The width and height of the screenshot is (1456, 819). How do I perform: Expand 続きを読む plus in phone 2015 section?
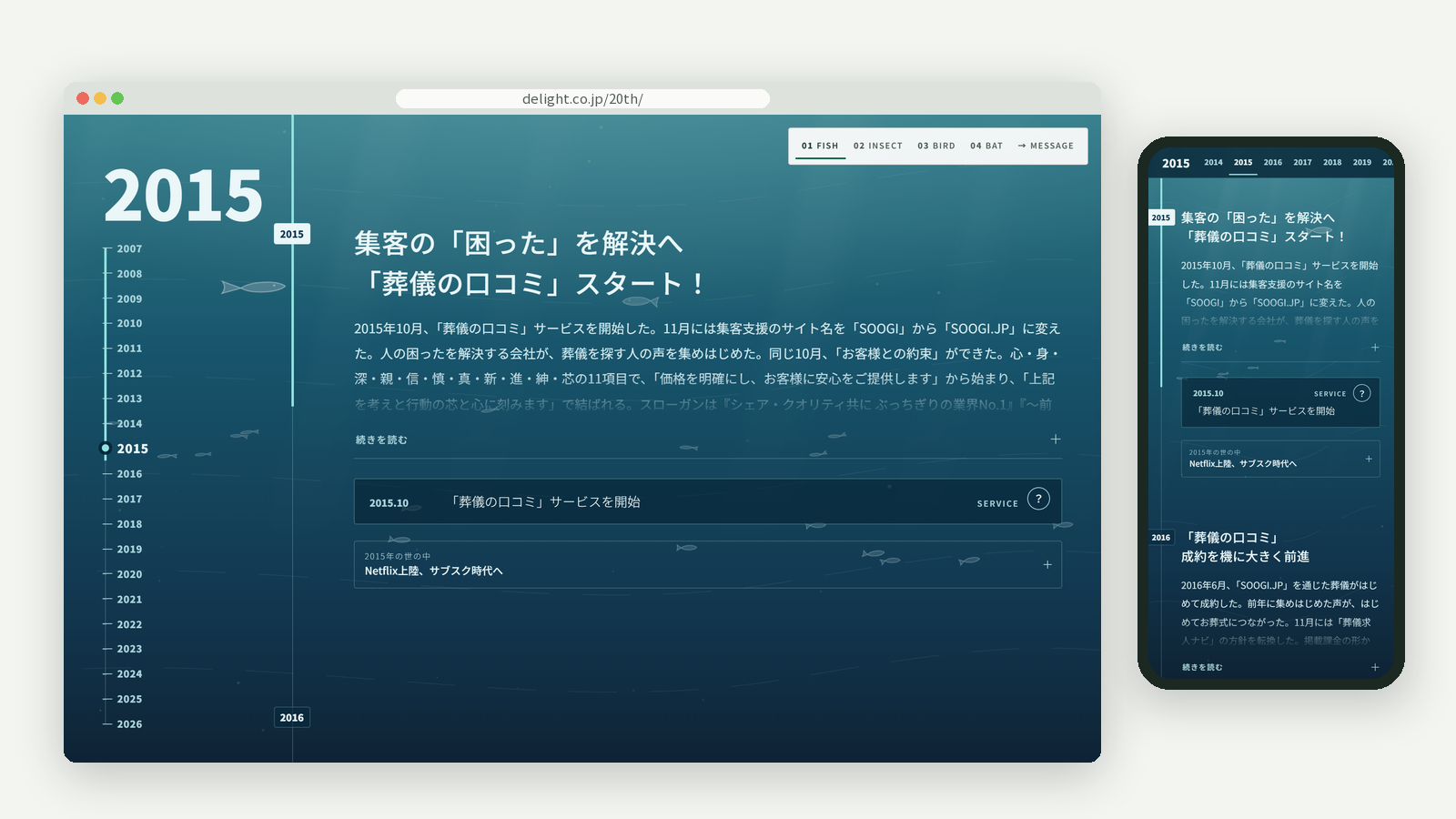click(1375, 348)
